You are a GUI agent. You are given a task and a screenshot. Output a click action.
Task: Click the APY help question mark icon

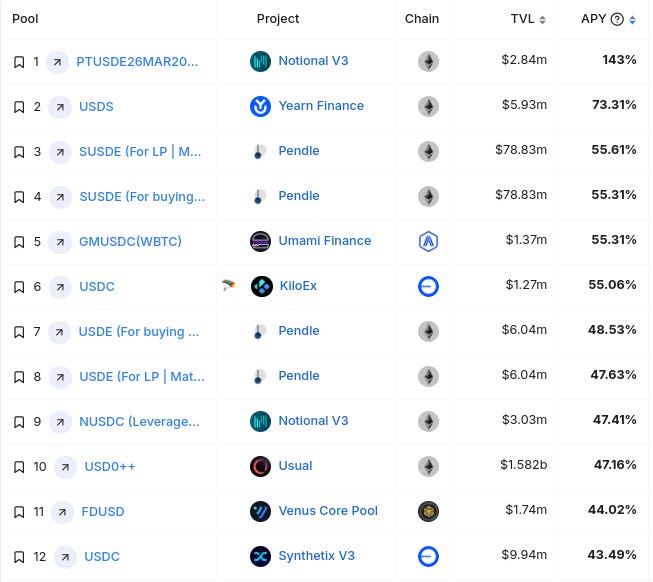[617, 19]
